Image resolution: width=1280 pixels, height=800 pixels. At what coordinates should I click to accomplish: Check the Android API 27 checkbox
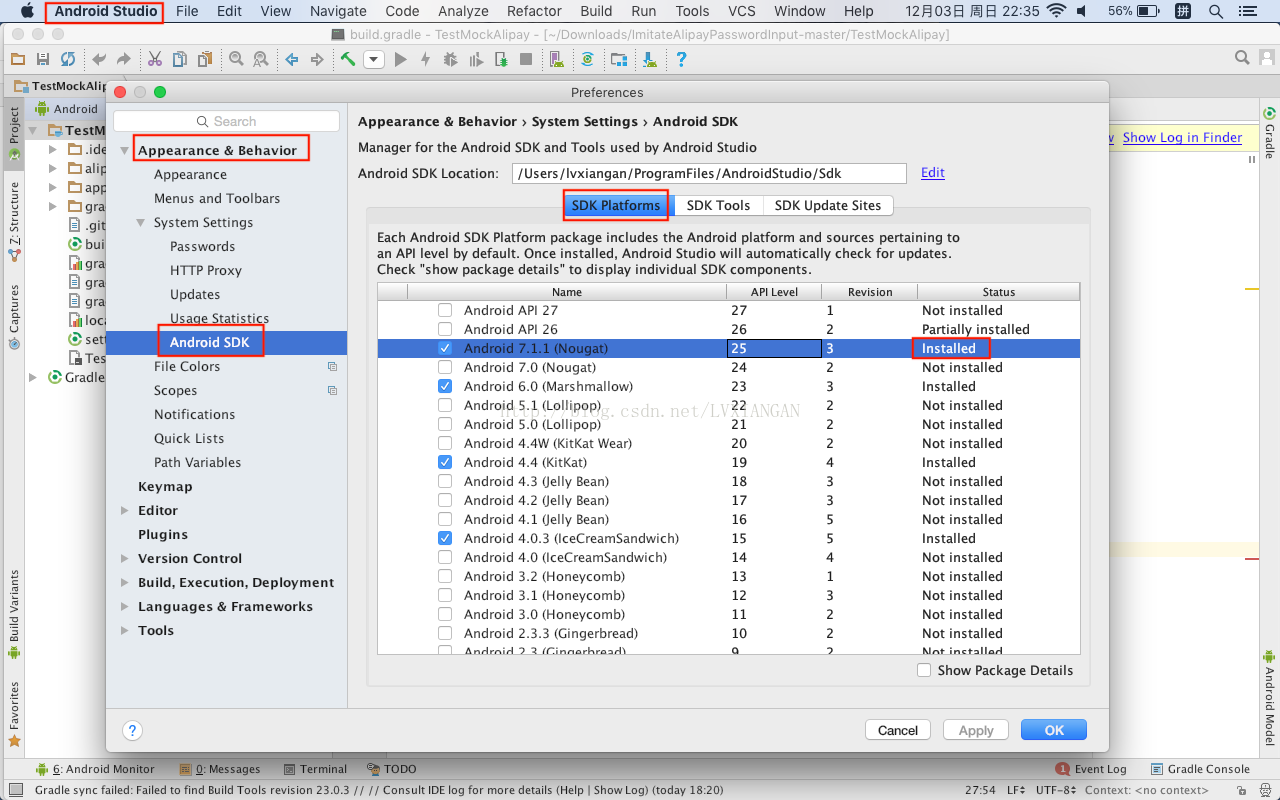tap(445, 310)
